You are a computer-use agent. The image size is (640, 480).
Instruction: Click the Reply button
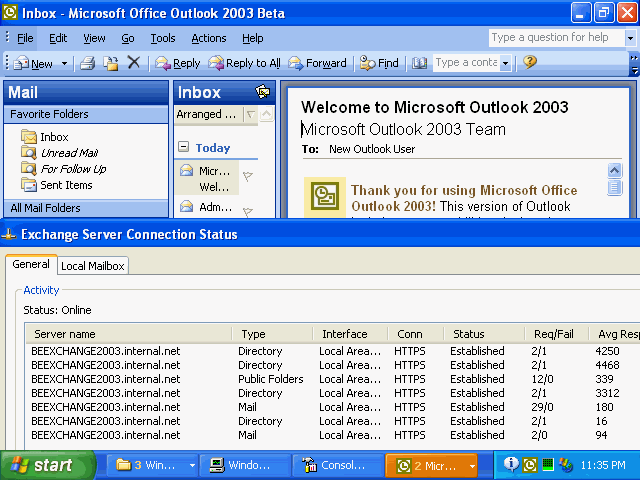point(178,63)
